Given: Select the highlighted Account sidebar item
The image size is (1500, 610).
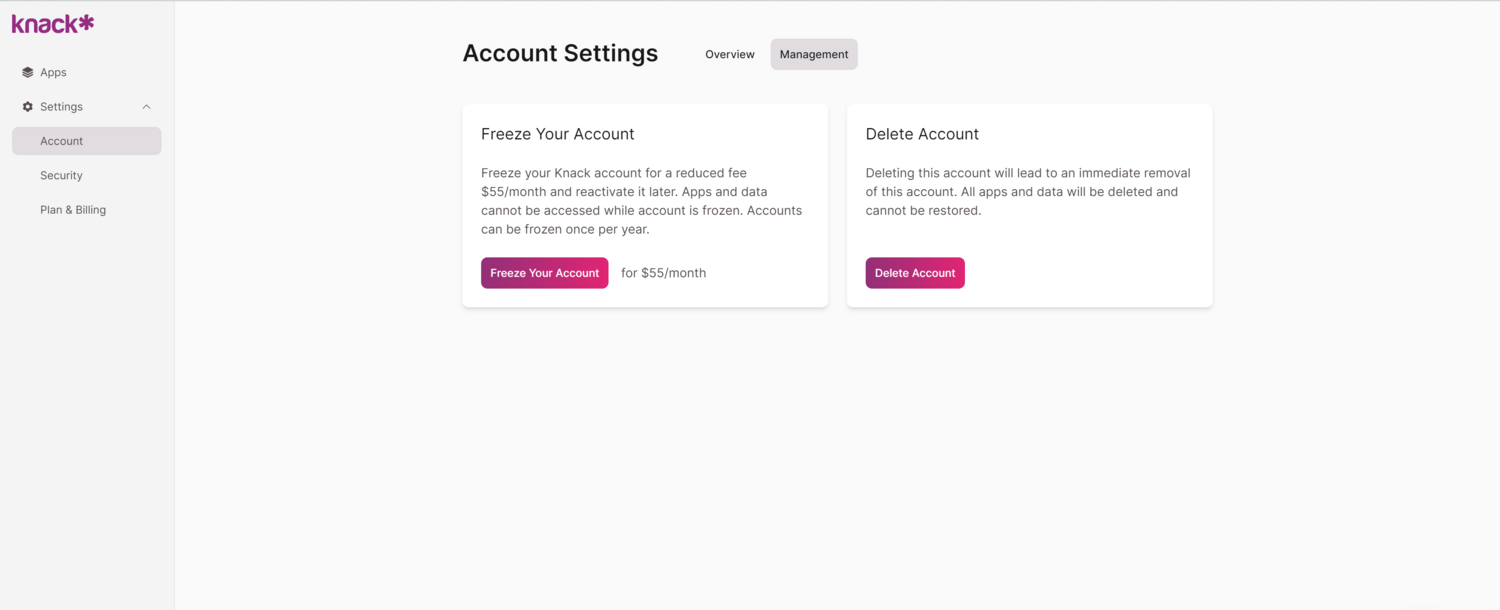Looking at the screenshot, I should [61, 140].
